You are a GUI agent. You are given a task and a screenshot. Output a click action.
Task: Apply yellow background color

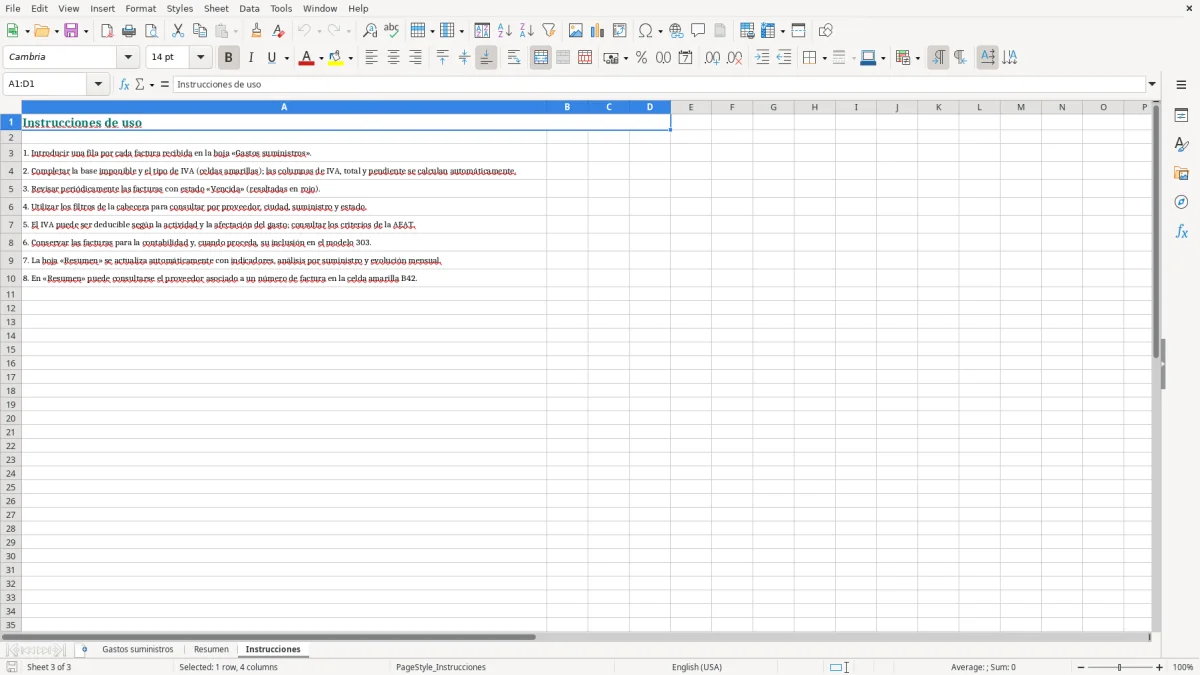(x=336, y=58)
